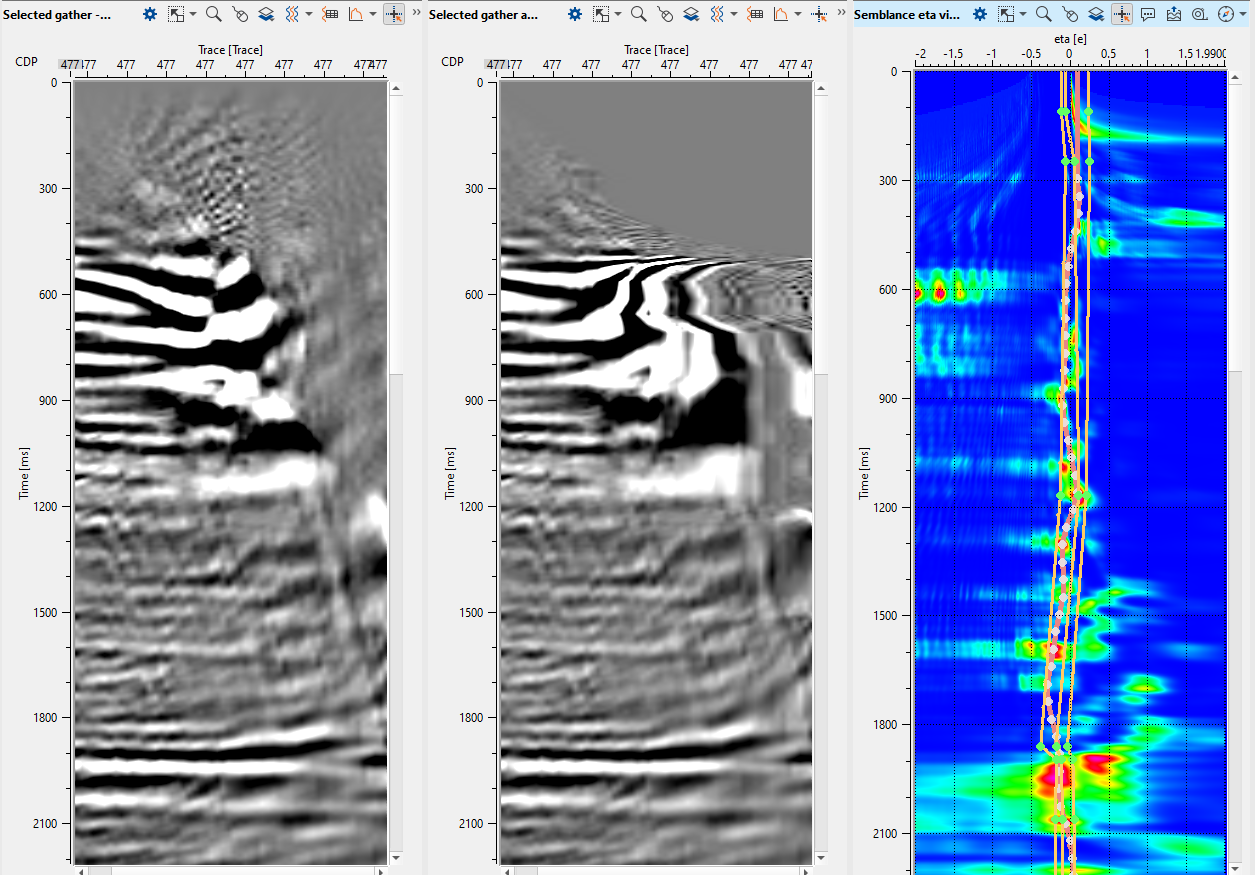Viewport: 1255px width, 875px height.
Task: Select the 'Semblance eta vi...' panel title
Action: pyautogui.click(x=906, y=14)
